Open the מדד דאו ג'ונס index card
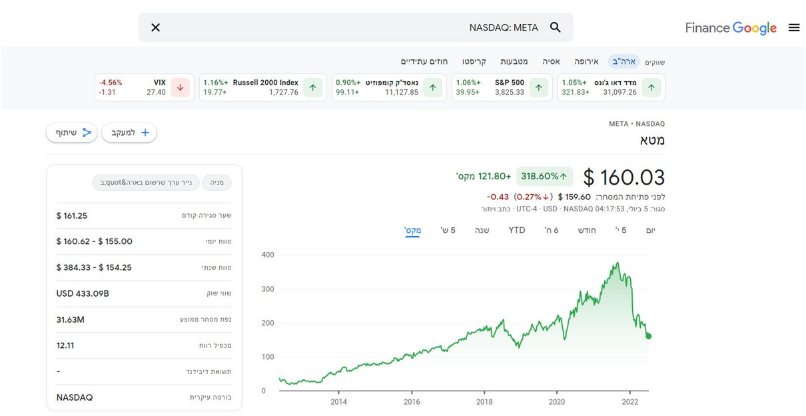The width and height of the screenshot is (806, 416). 610,87
